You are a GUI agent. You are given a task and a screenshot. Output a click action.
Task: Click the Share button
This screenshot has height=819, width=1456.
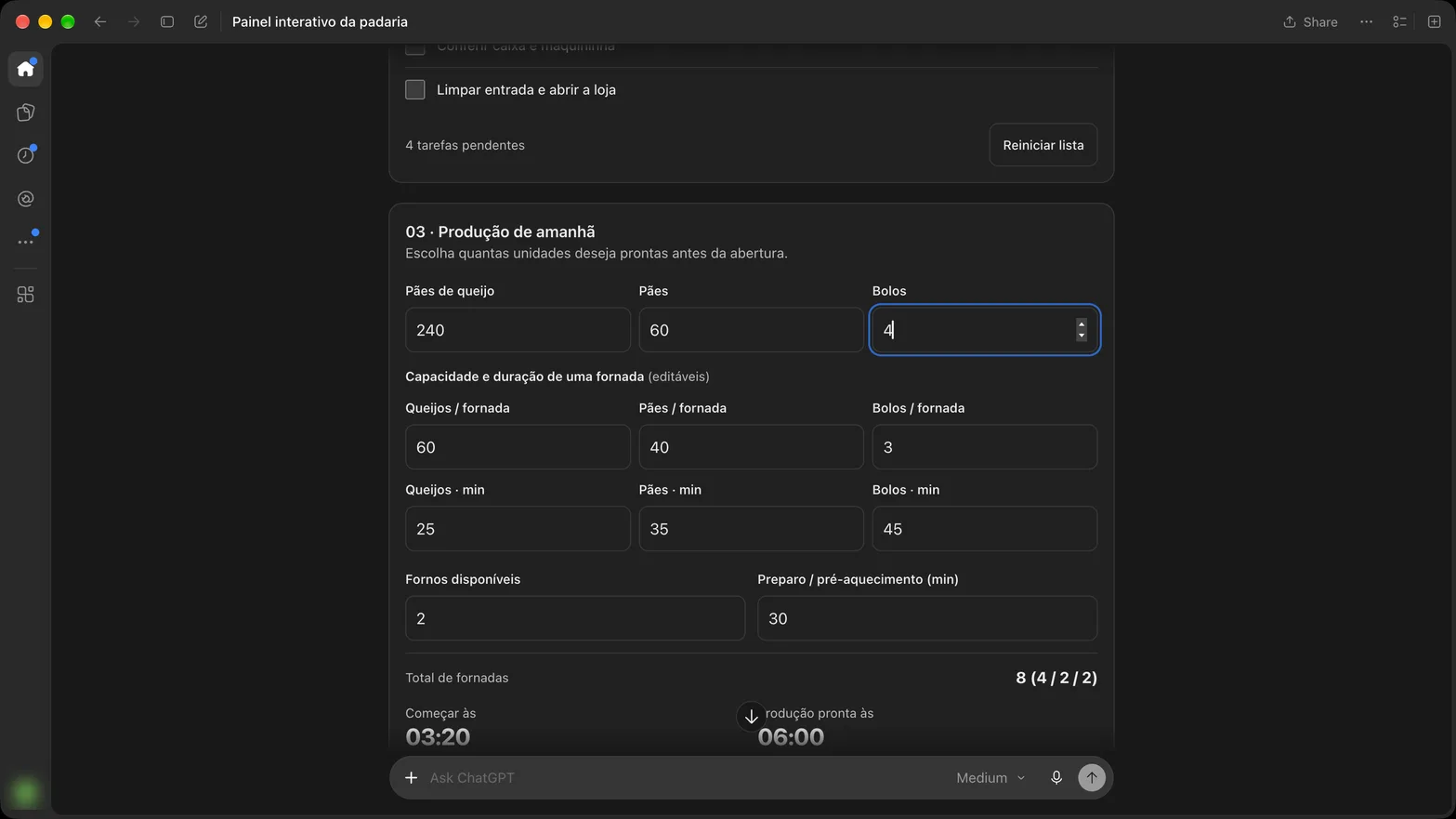pyautogui.click(x=1310, y=21)
